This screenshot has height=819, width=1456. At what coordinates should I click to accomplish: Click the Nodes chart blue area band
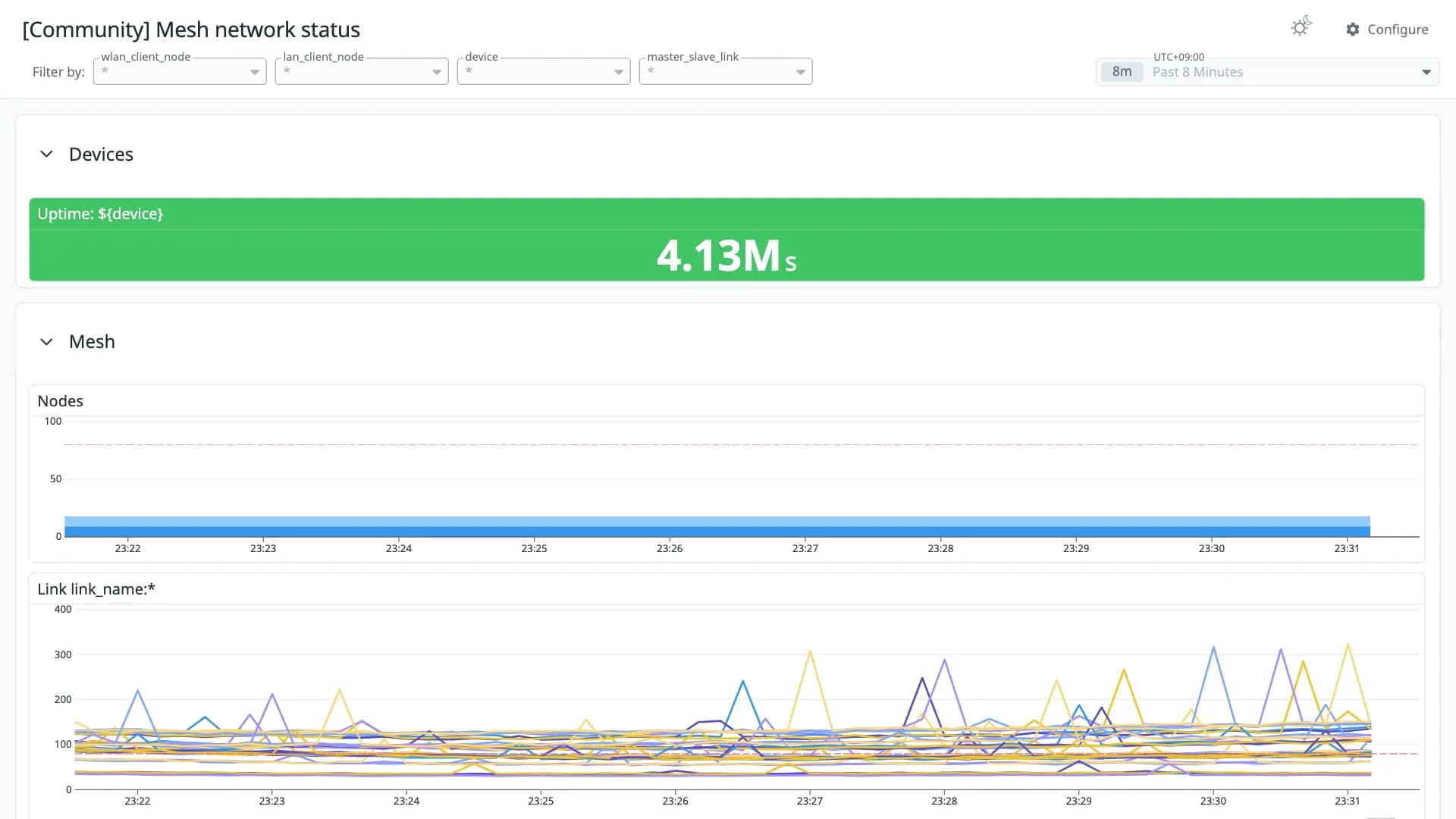click(x=717, y=526)
